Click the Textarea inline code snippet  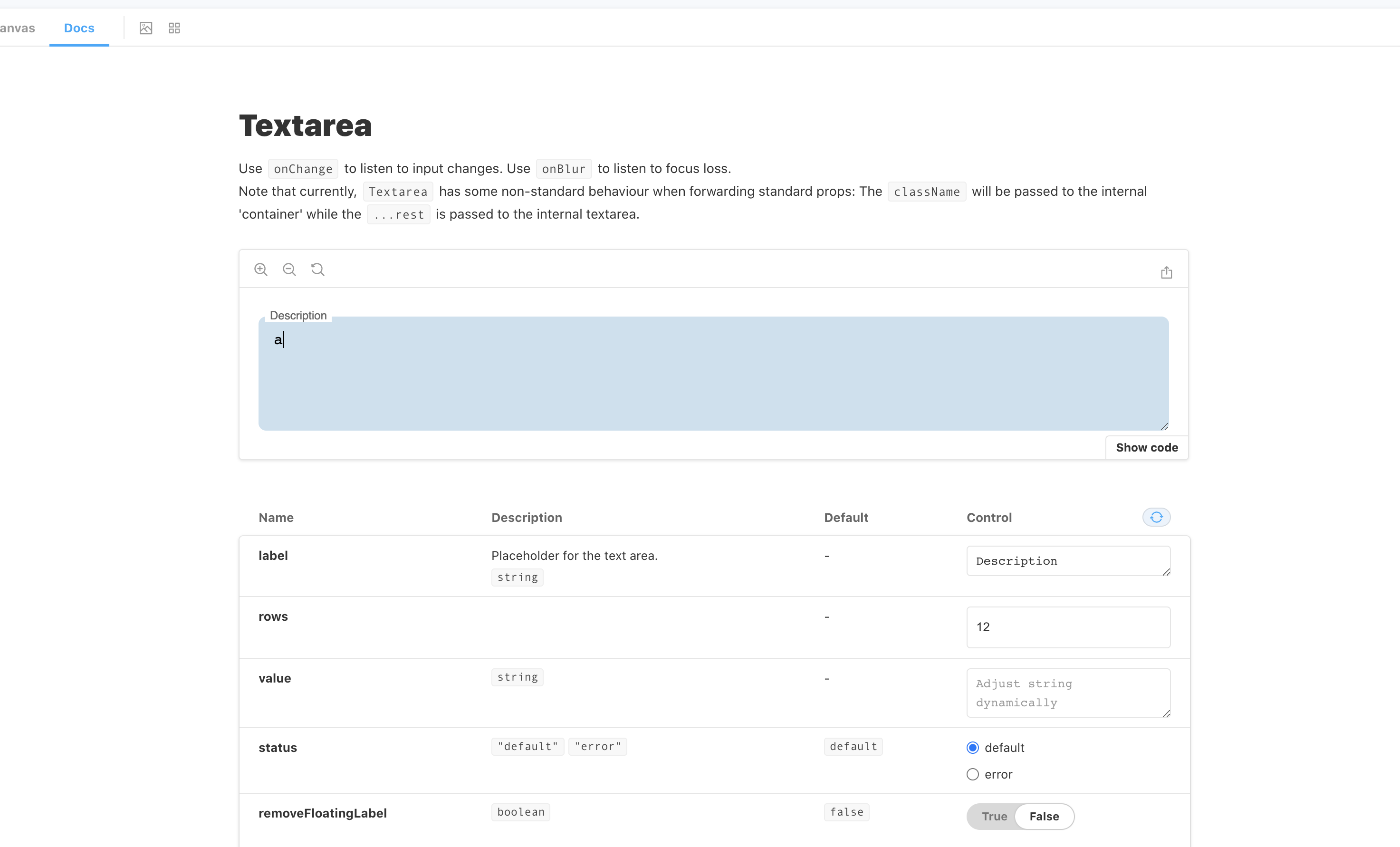(398, 192)
